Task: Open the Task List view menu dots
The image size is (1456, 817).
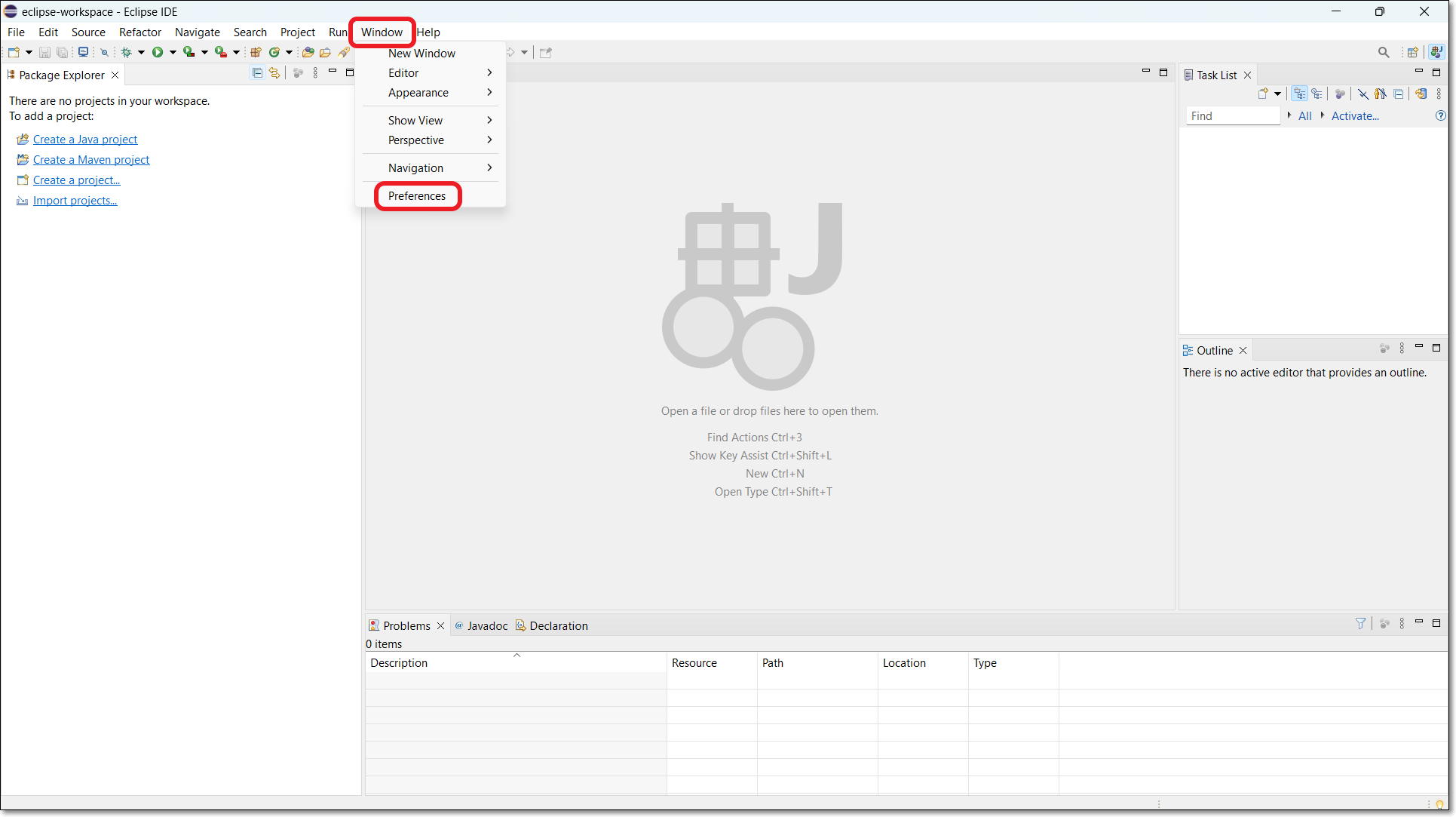Action: 1439,94
